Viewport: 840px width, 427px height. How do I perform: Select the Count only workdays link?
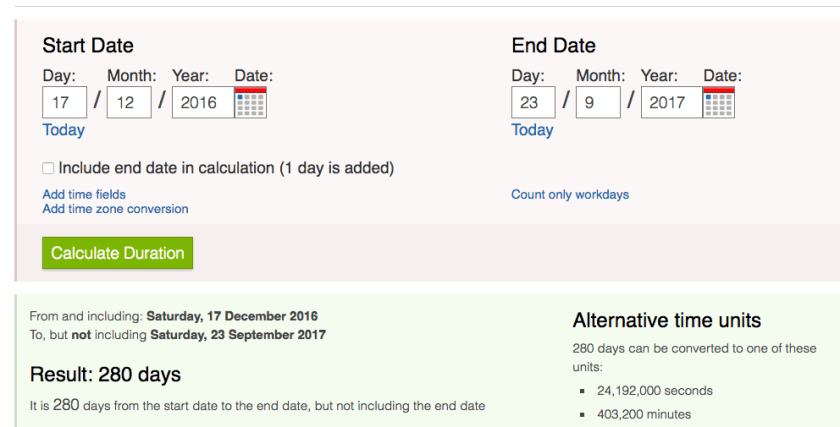[570, 194]
